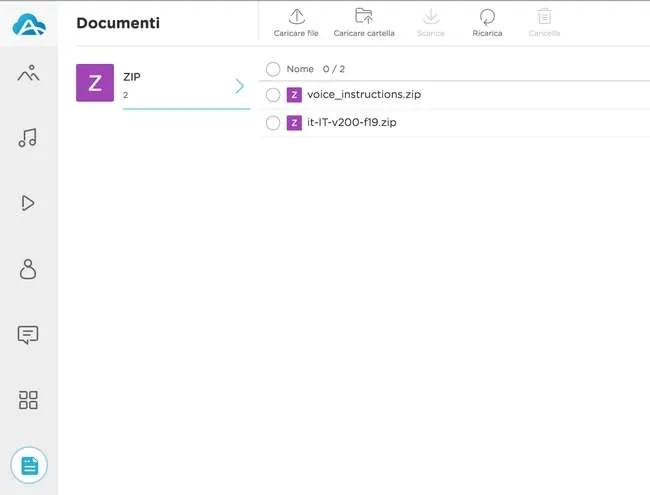The width and height of the screenshot is (650, 495).
Task: Click the Nome column header
Action: (x=300, y=69)
